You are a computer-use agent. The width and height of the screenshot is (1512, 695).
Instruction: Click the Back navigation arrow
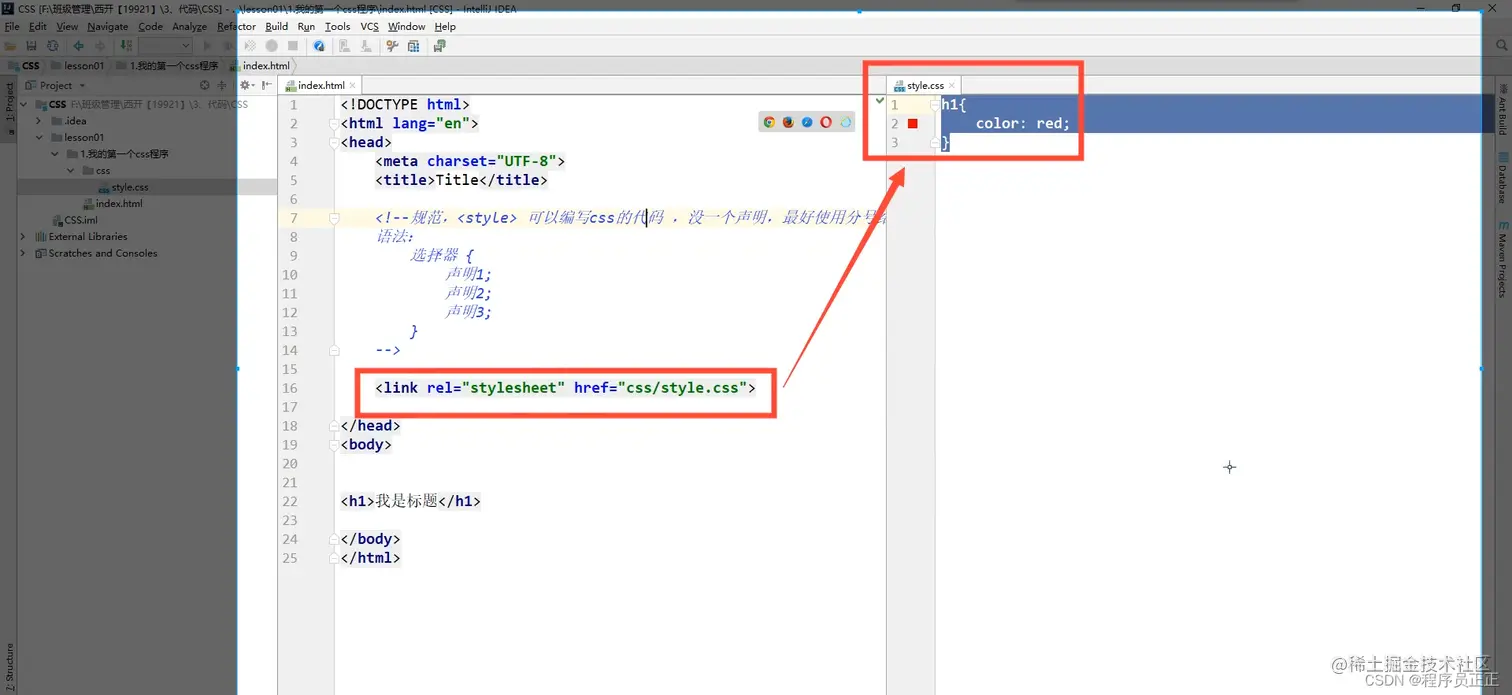[x=79, y=46]
